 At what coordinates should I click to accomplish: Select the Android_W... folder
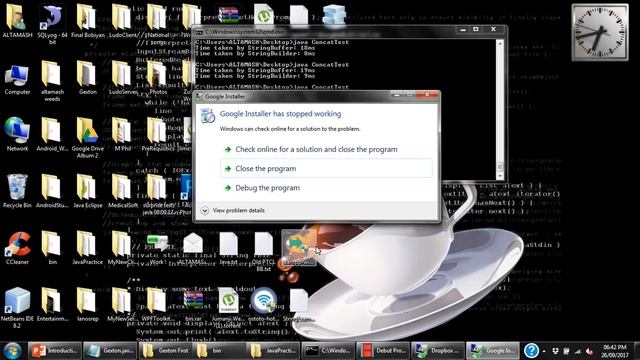click(x=52, y=135)
